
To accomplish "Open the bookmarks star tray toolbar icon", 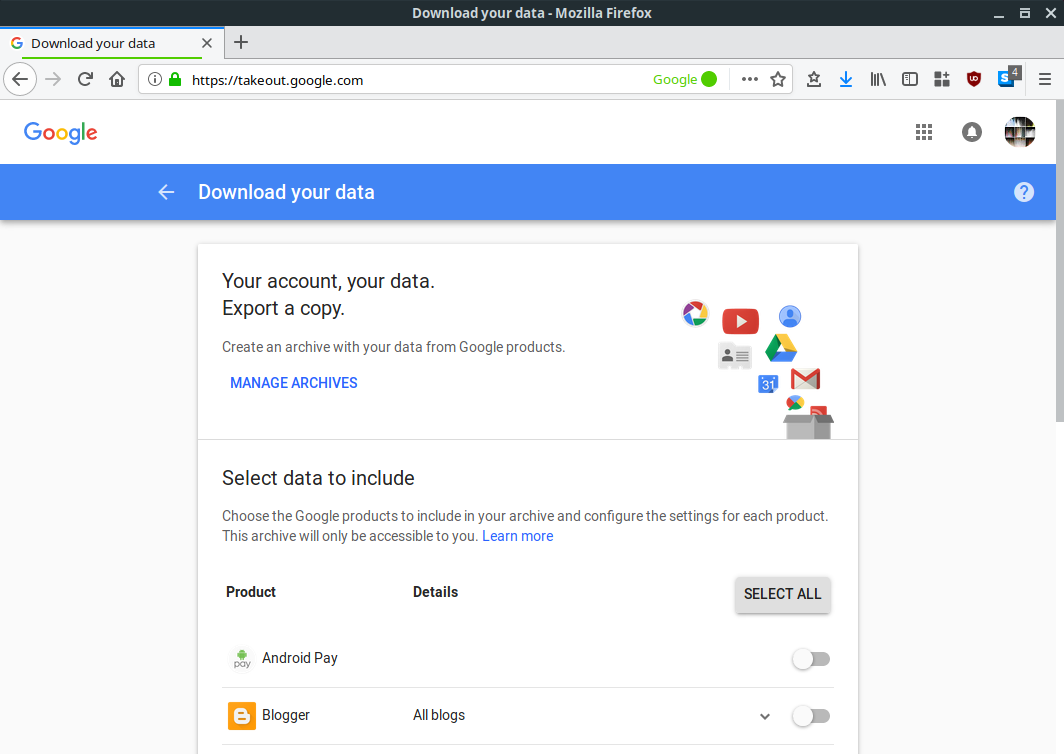I will (x=814, y=79).
